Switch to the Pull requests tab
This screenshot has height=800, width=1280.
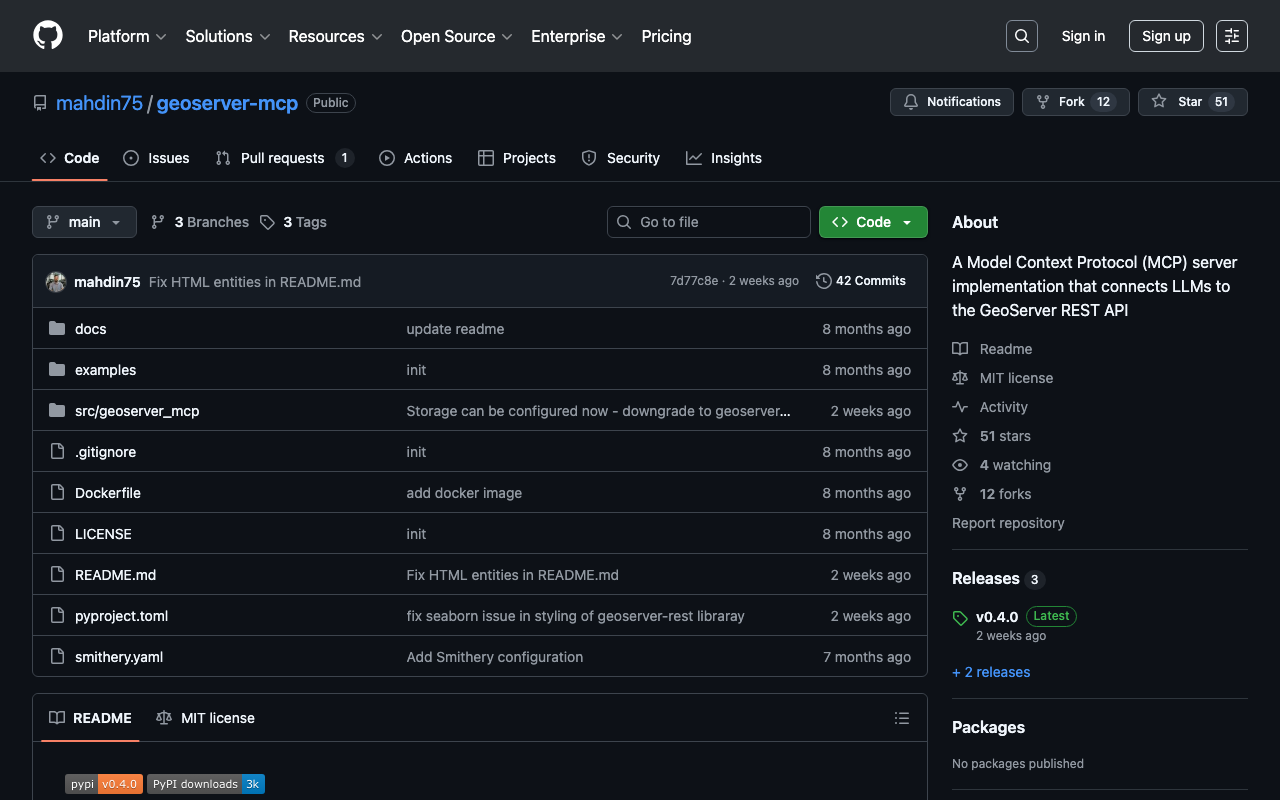click(282, 158)
